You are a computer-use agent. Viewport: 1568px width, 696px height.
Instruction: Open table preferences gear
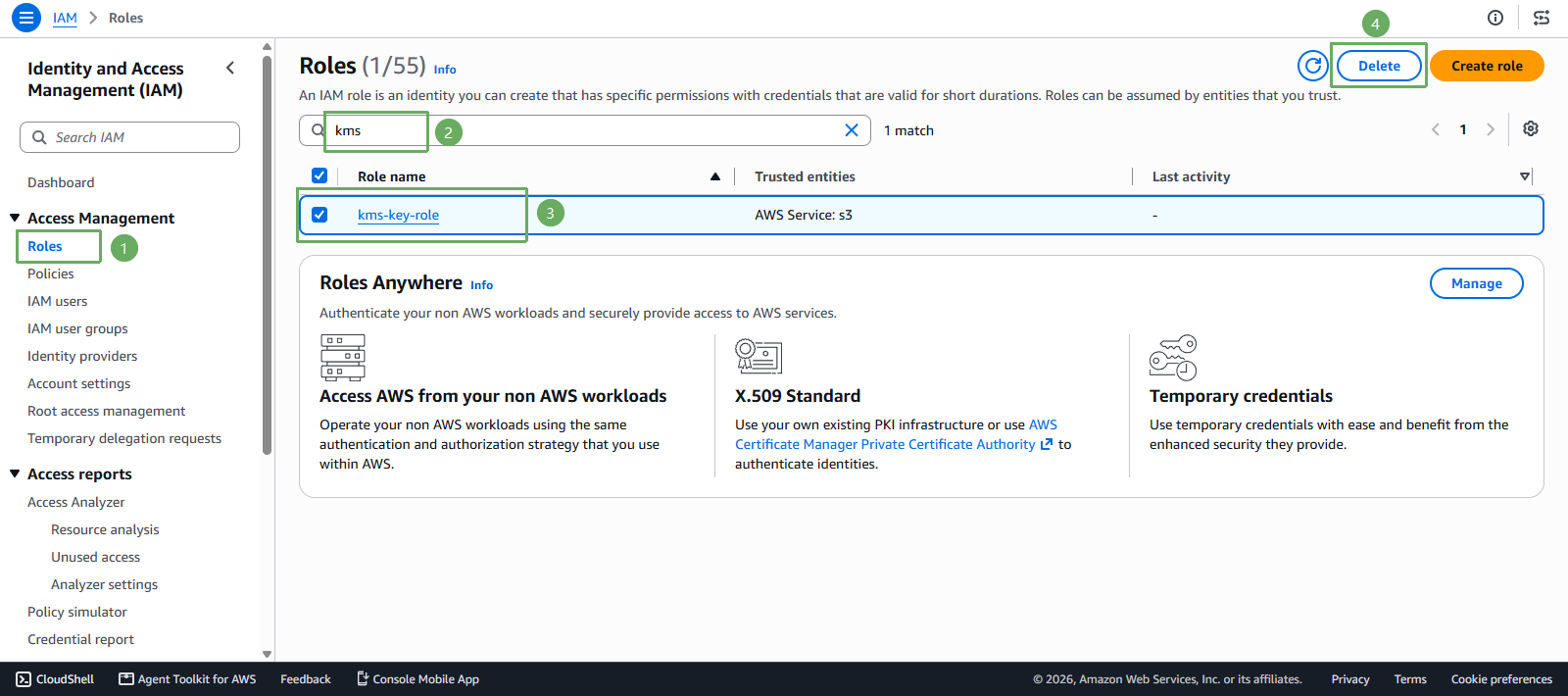(1531, 129)
